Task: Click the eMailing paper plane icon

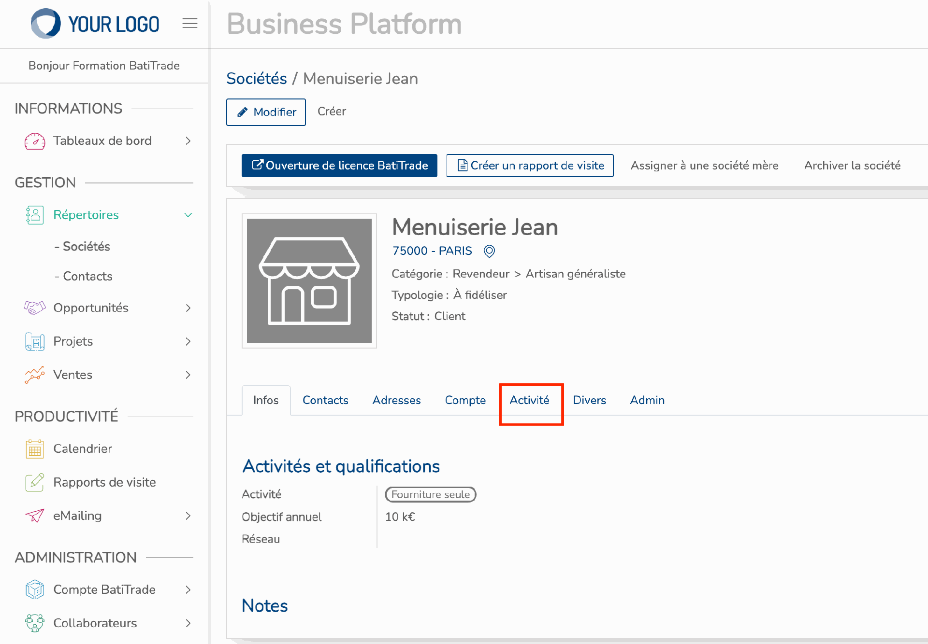Action: 35,516
